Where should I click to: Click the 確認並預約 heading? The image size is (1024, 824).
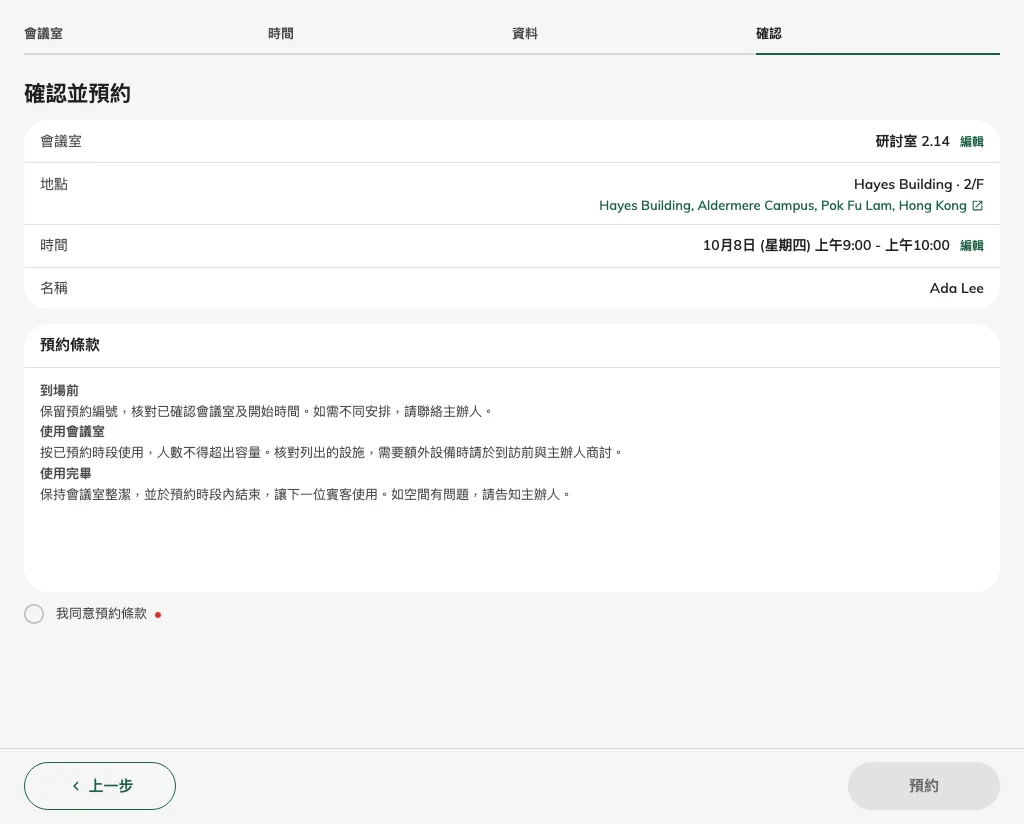[77, 93]
